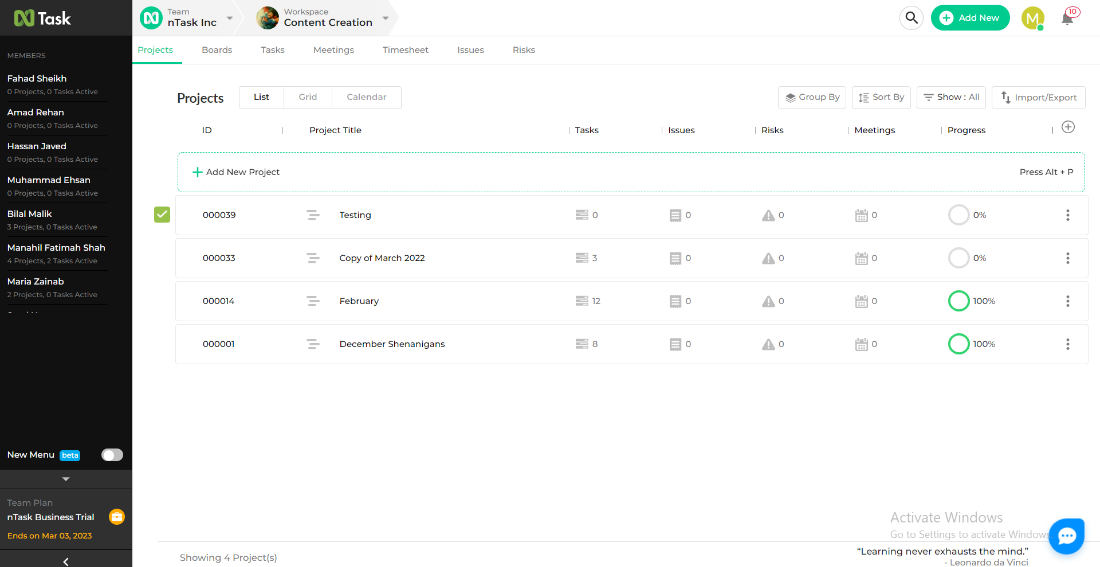Image resolution: width=1100 pixels, height=567 pixels.
Task: Open the Group By dropdown
Action: (812, 97)
